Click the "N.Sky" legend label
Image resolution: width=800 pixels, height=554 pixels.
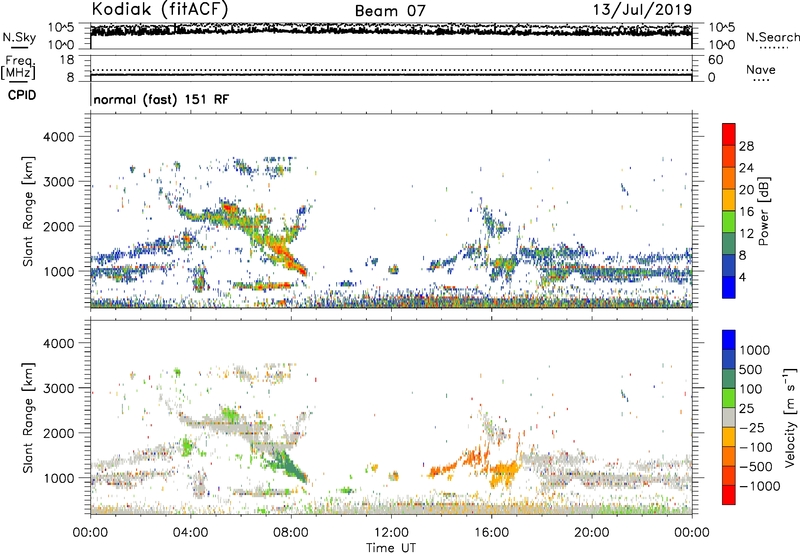click(19, 37)
